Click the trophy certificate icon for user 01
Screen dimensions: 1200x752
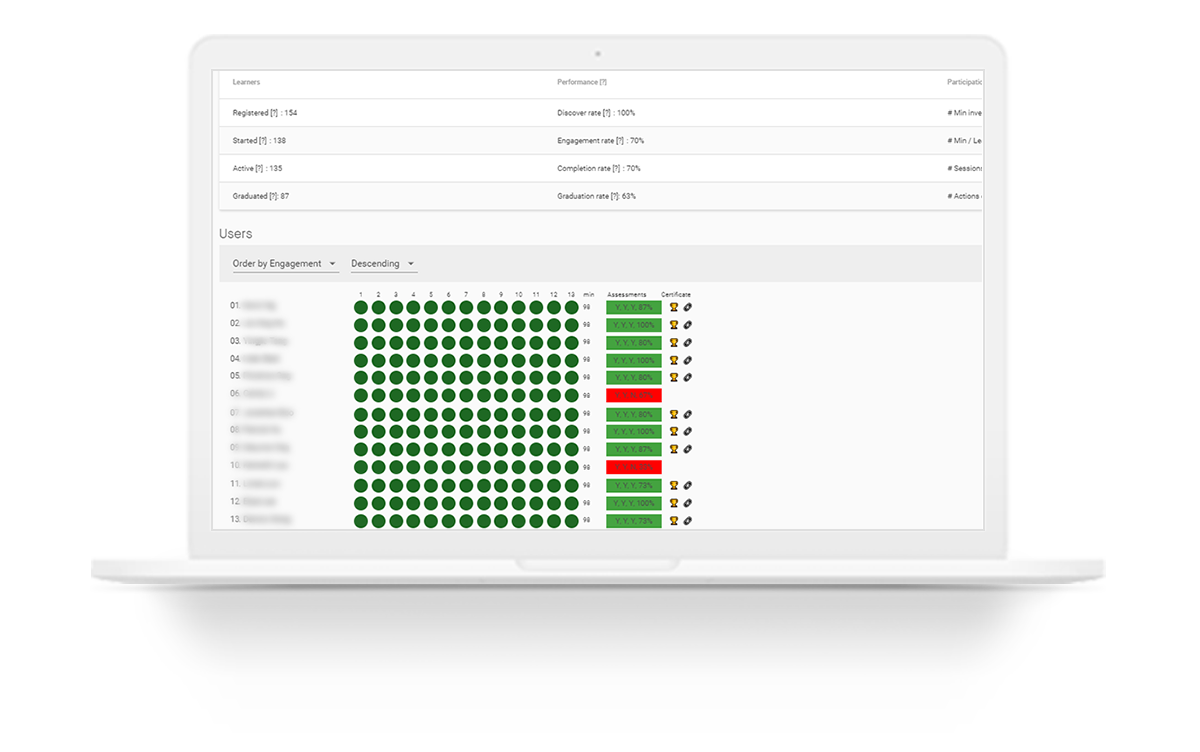(x=673, y=306)
